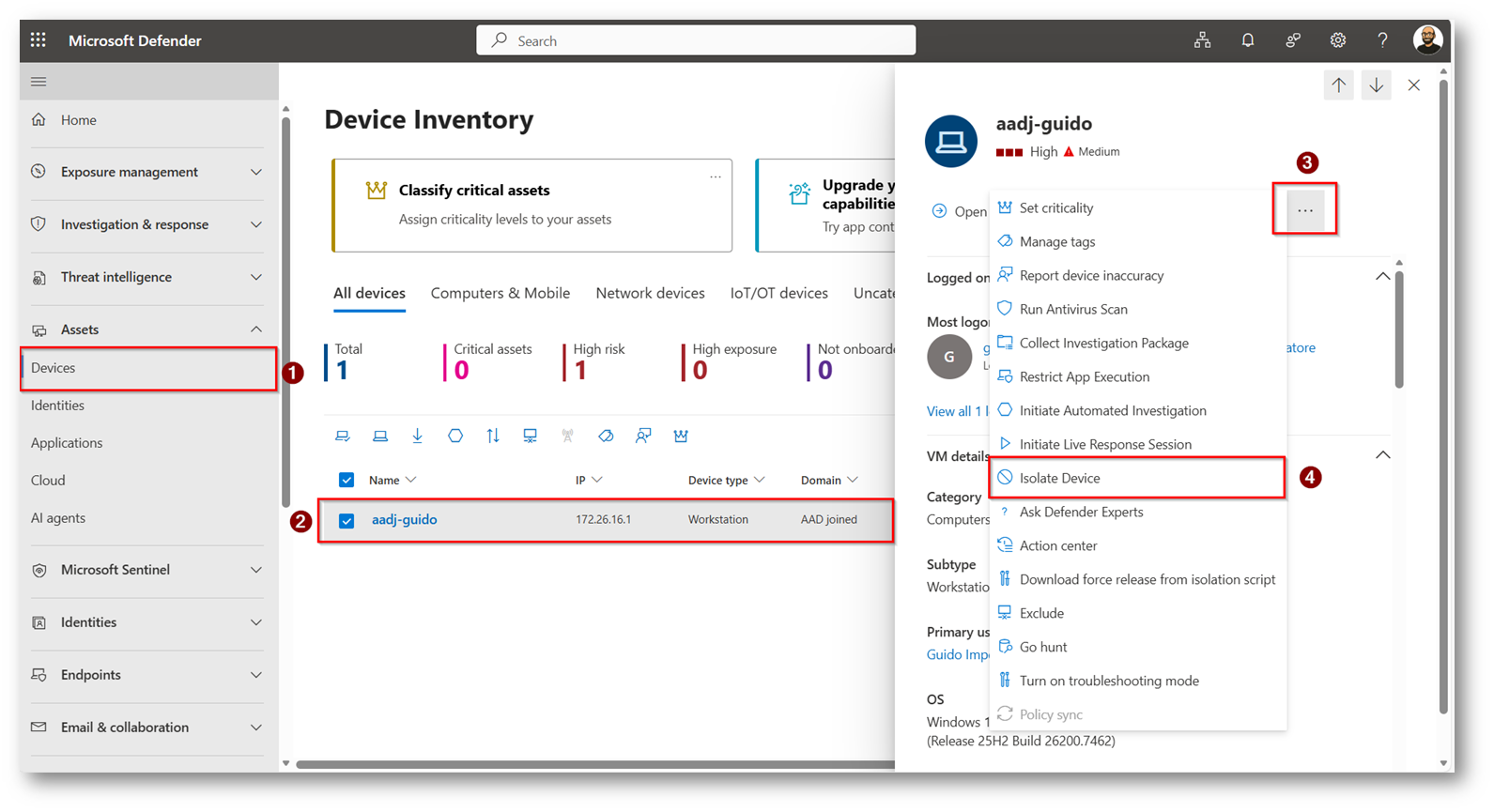Open the aadj-guido device link
Image resolution: width=1494 pixels, height=812 pixels.
404,519
